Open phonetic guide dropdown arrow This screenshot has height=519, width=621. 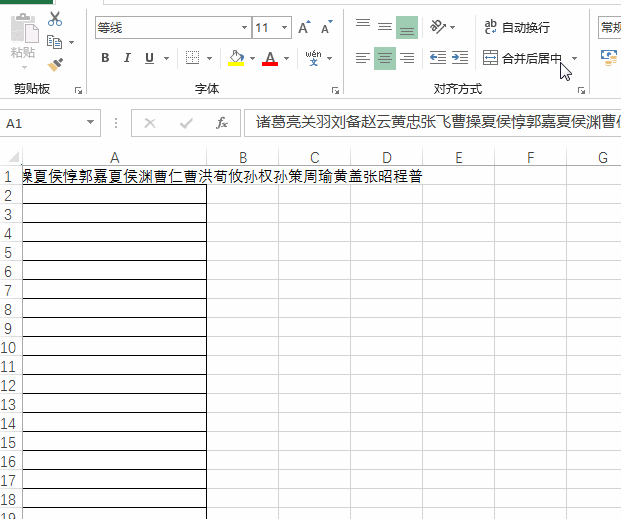[330, 59]
